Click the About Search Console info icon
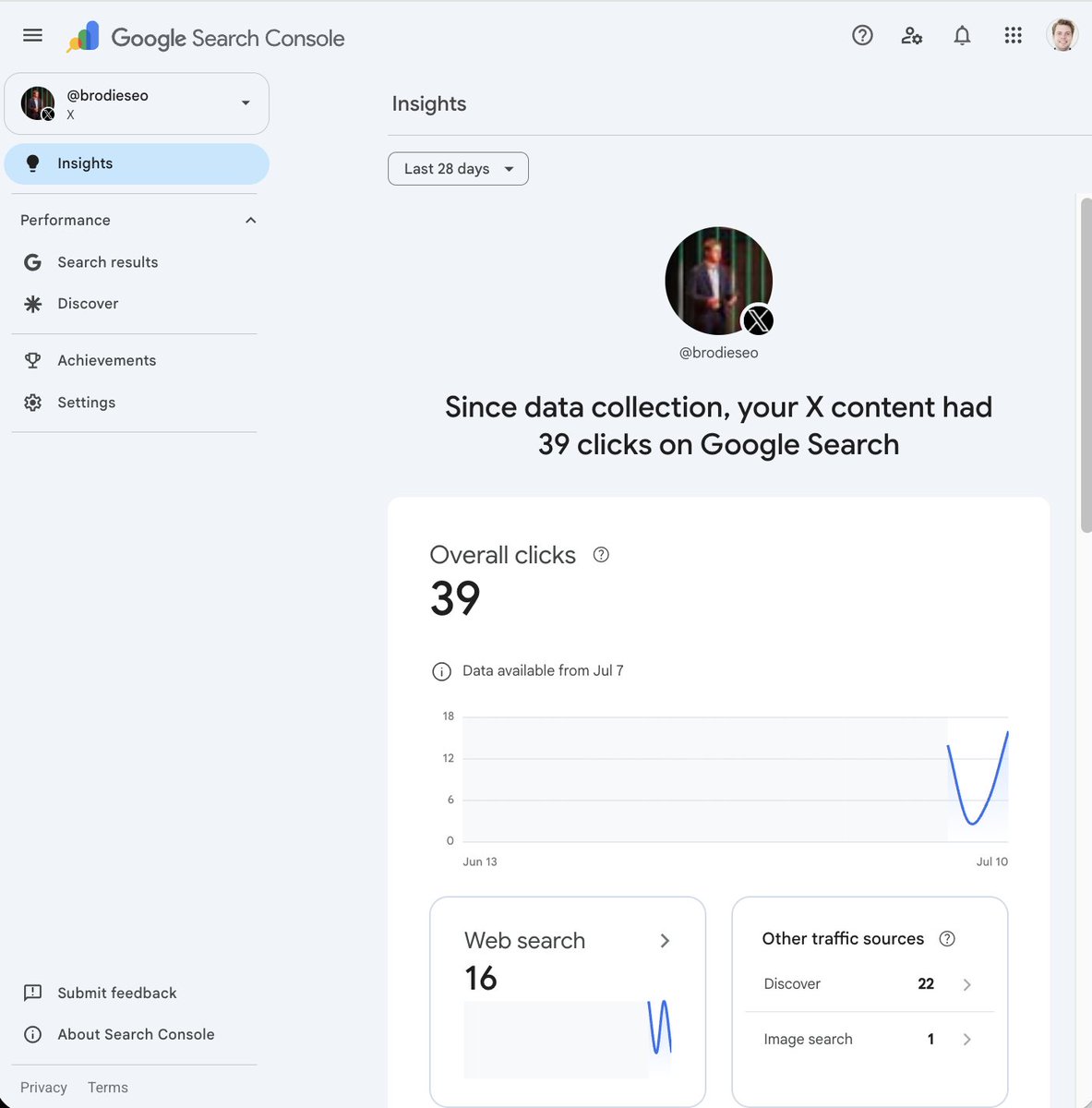The height and width of the screenshot is (1108, 1092). (32, 1034)
